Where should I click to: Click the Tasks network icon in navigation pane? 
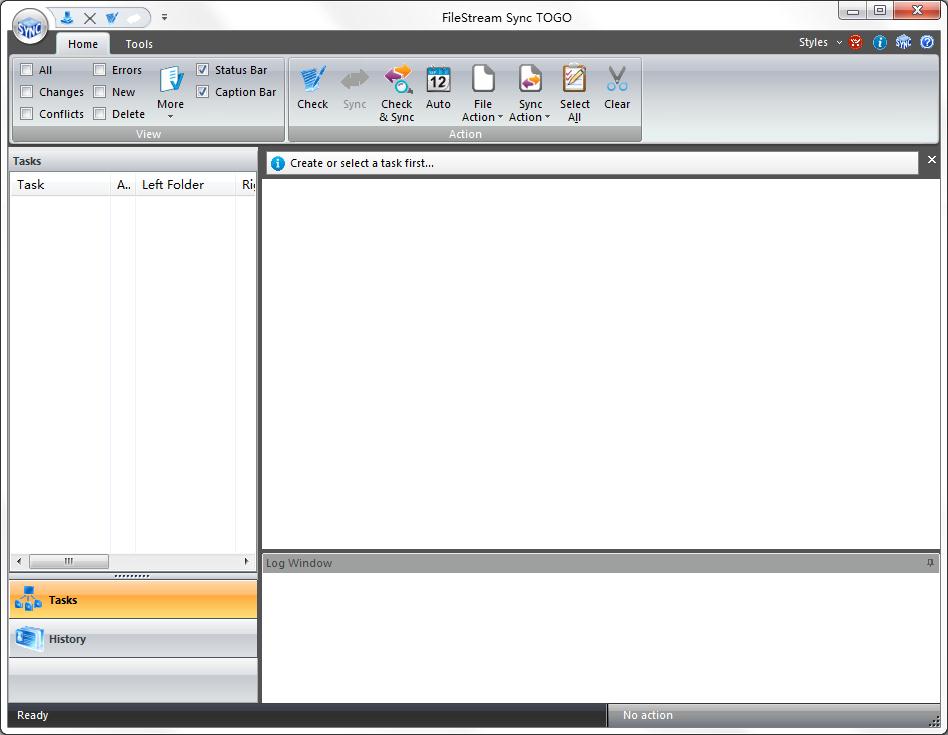coord(28,599)
